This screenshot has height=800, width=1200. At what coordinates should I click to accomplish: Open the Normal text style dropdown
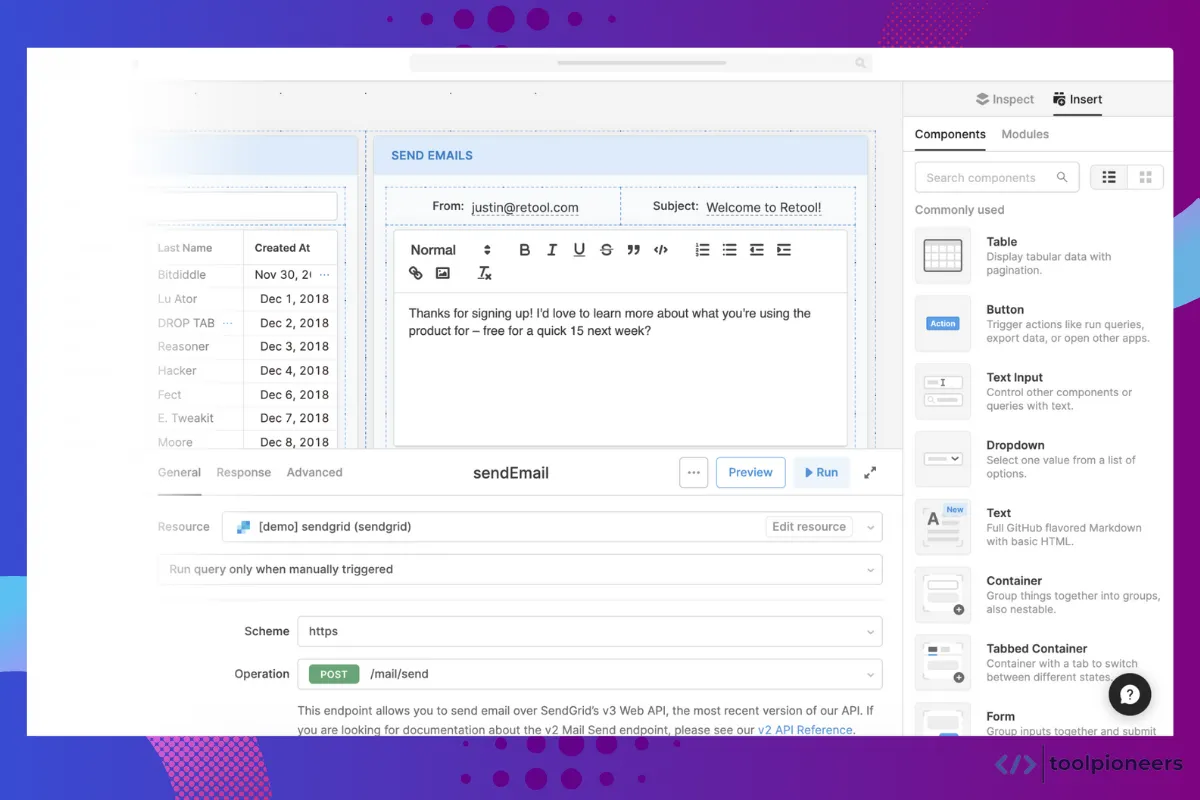[x=451, y=250]
